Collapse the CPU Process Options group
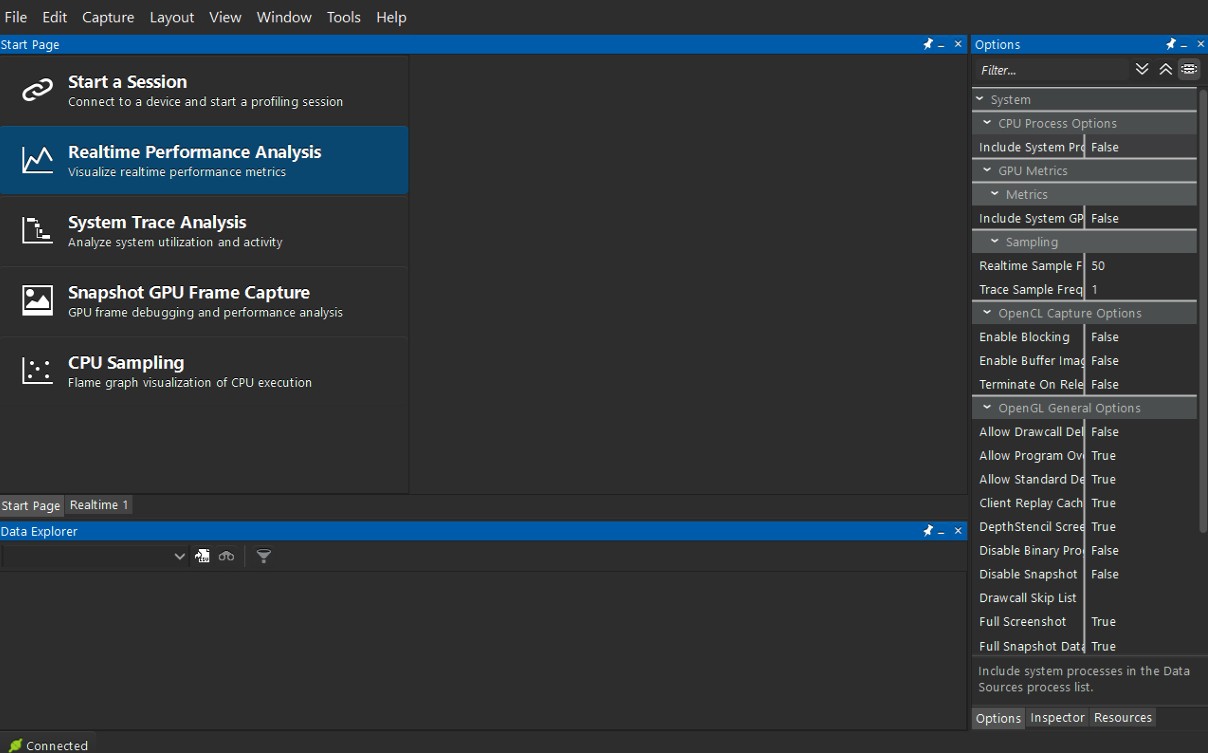Screen dimensions: 1208x753 coord(988,123)
